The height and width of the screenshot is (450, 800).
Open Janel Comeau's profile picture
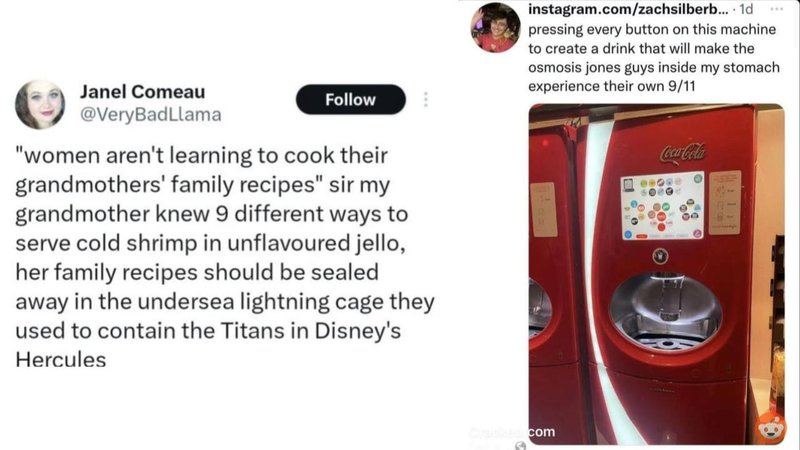click(40, 104)
